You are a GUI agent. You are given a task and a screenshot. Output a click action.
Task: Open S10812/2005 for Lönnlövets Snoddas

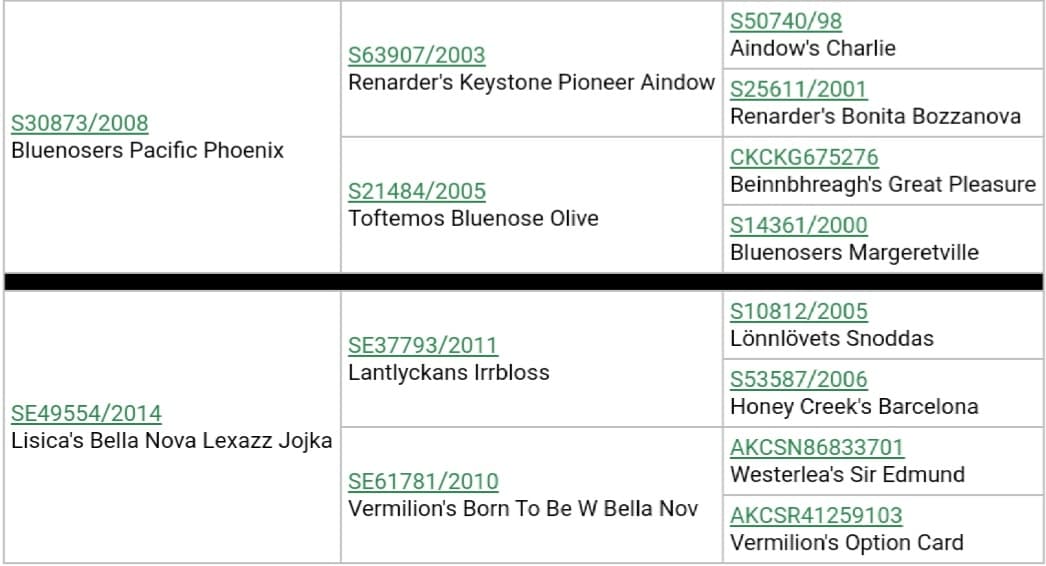(799, 311)
